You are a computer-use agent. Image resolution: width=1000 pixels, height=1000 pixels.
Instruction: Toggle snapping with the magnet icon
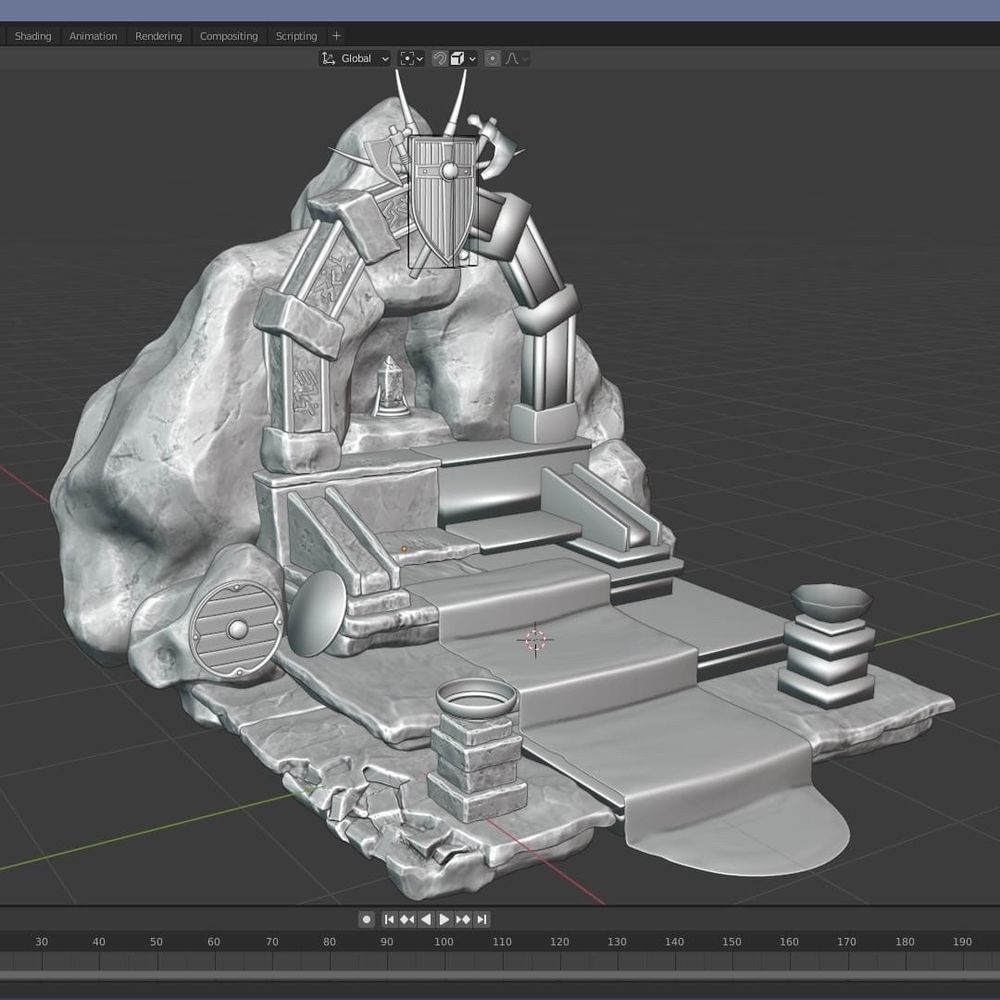[x=439, y=59]
